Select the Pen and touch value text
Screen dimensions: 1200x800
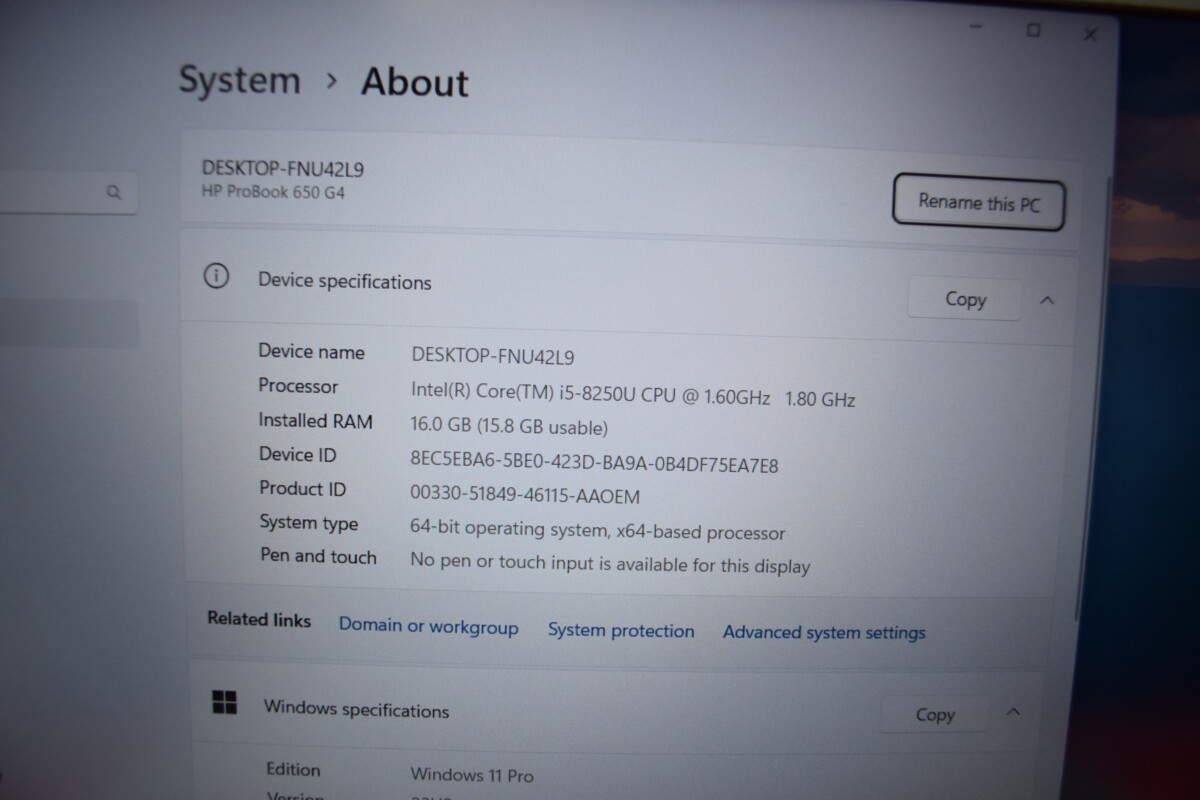click(610, 563)
